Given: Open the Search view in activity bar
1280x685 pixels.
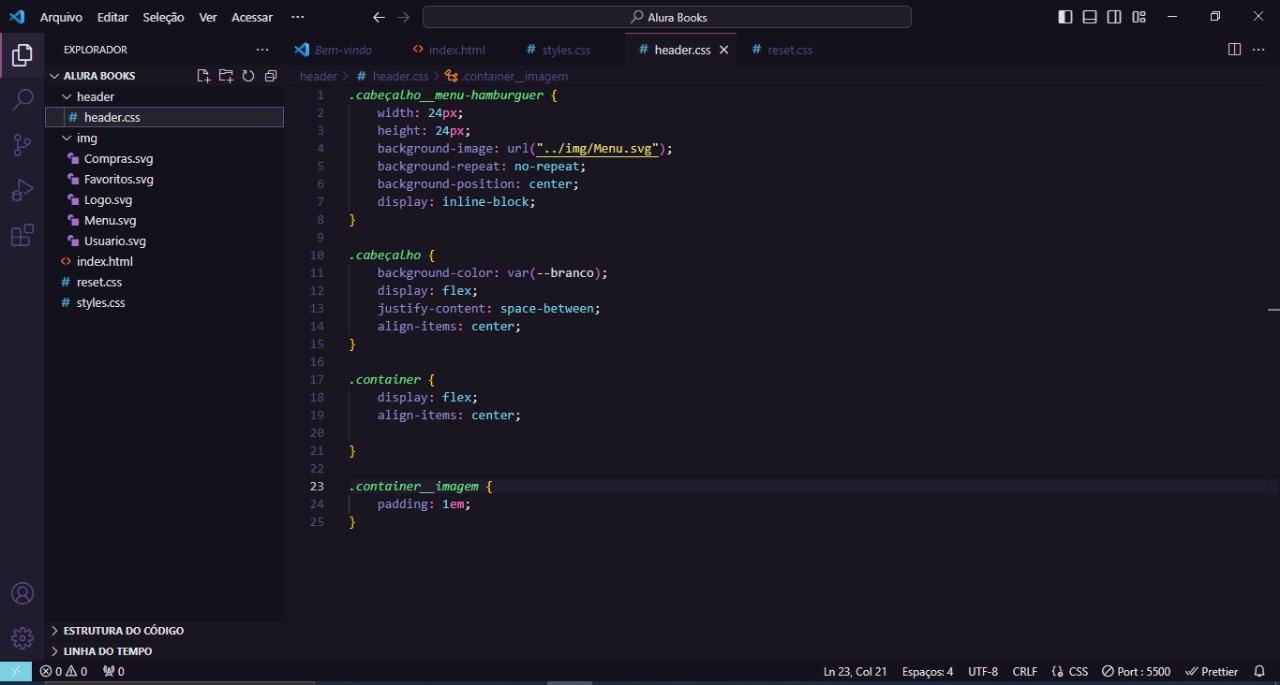Looking at the screenshot, I should point(22,100).
